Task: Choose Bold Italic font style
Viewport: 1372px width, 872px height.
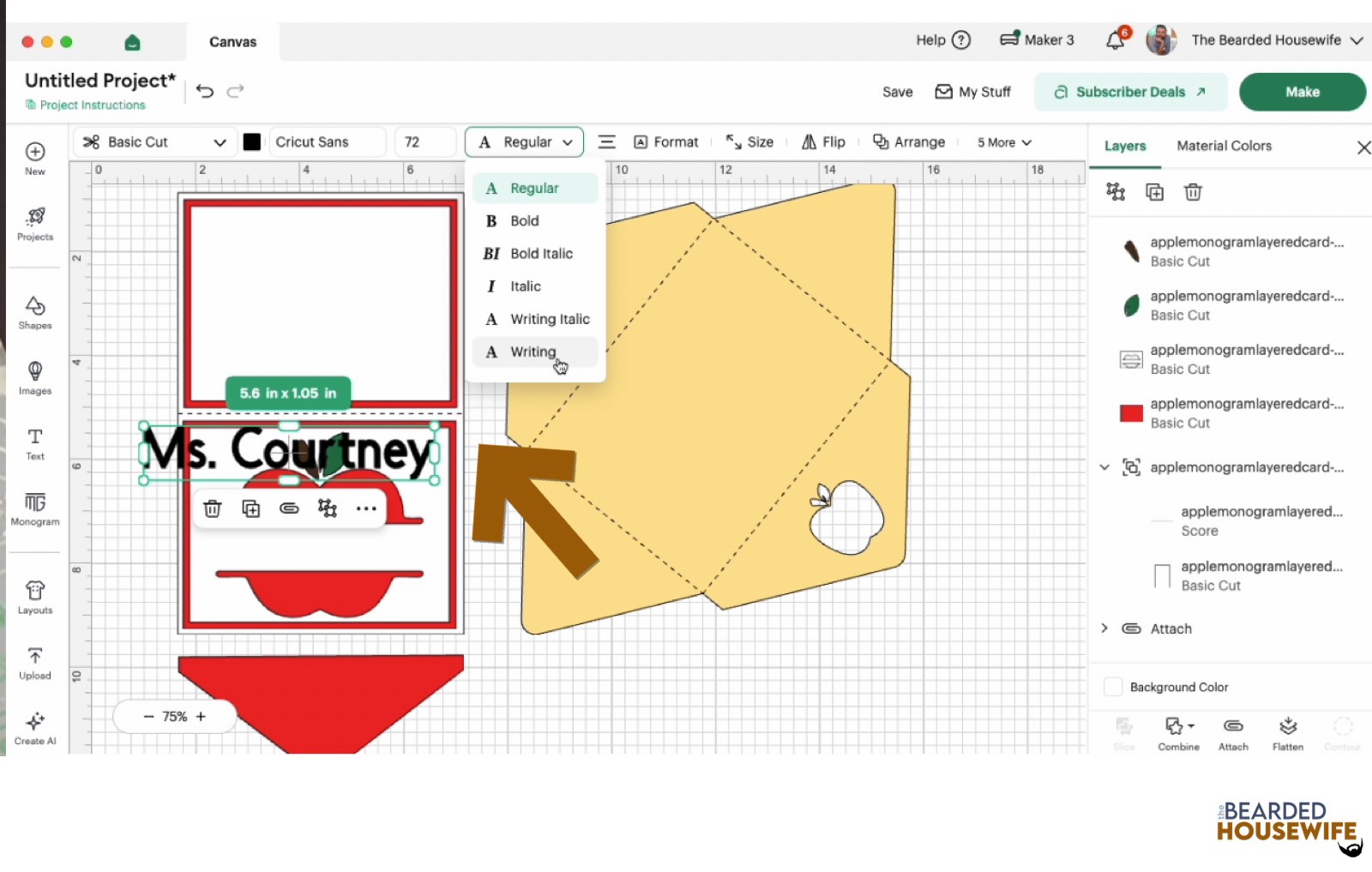Action: tap(535, 254)
